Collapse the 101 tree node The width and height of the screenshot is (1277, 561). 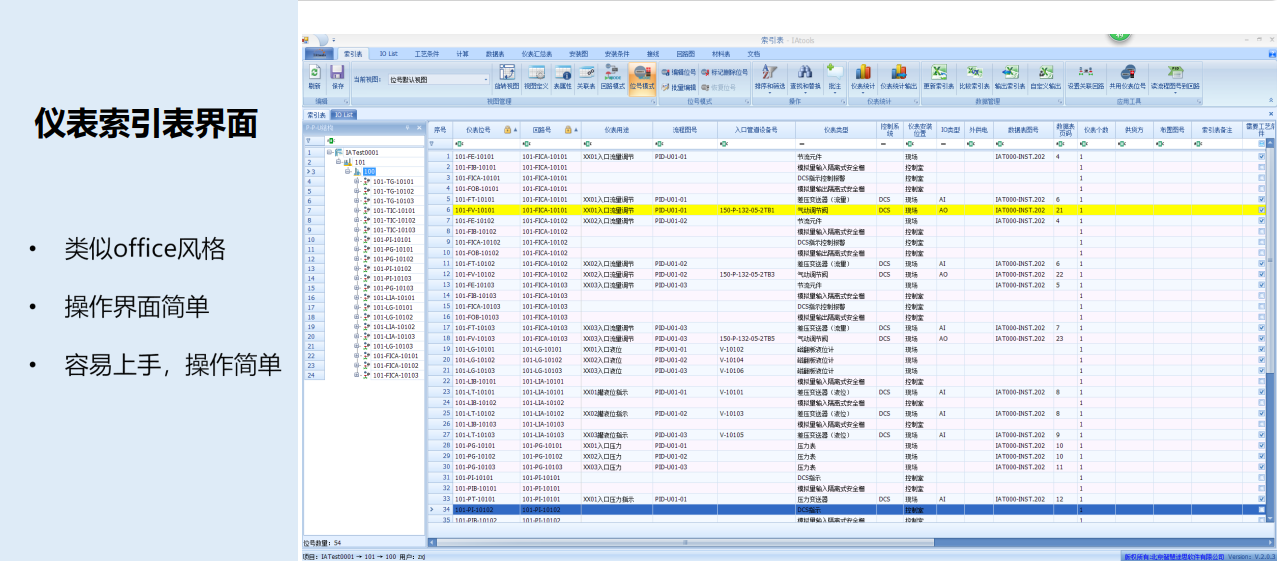pos(338,162)
